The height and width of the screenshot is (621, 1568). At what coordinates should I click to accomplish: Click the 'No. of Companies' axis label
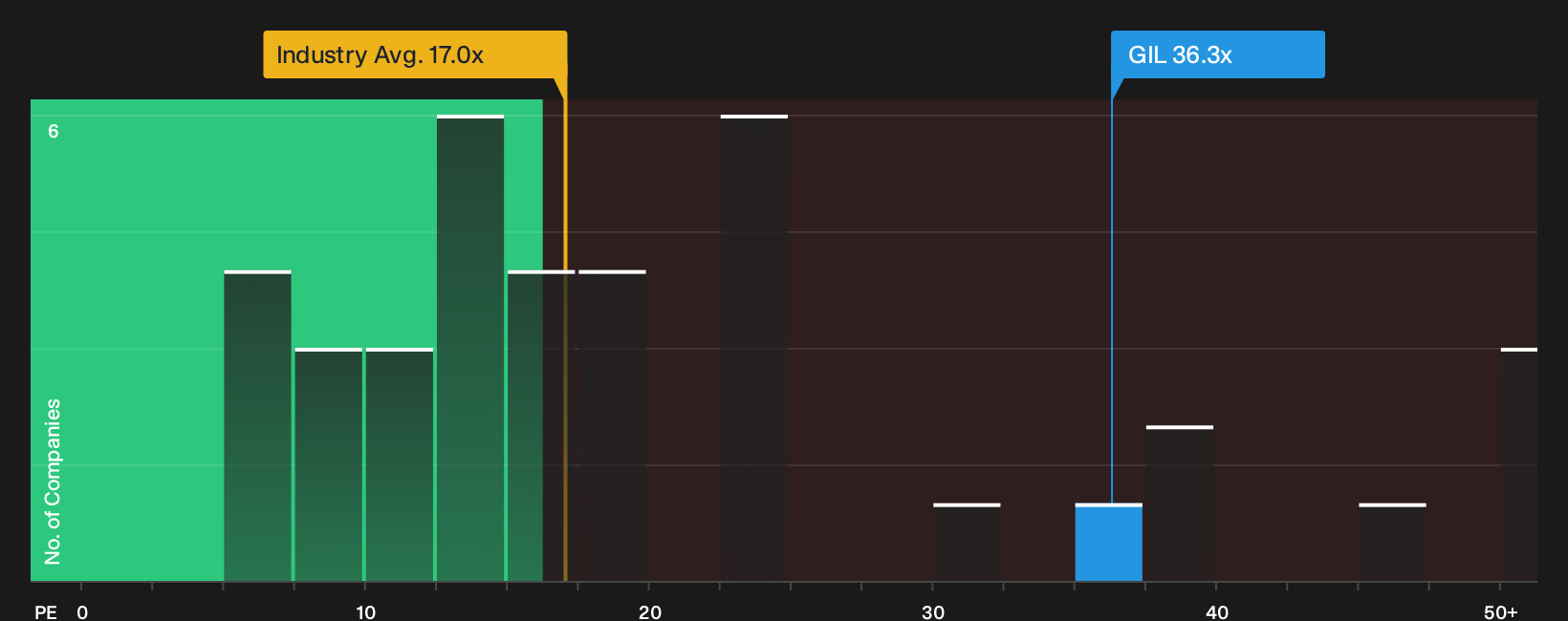[53, 482]
